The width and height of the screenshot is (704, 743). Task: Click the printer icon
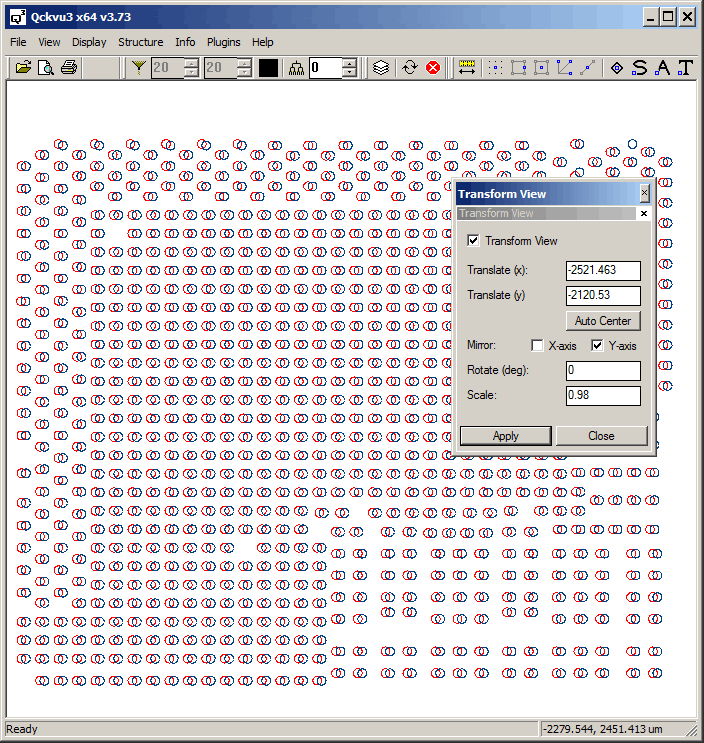point(69,68)
